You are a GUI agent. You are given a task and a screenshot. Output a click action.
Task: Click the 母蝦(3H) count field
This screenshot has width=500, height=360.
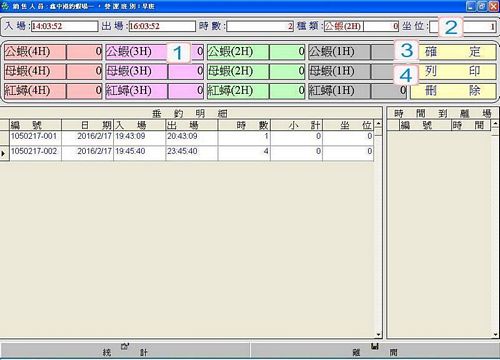186,72
